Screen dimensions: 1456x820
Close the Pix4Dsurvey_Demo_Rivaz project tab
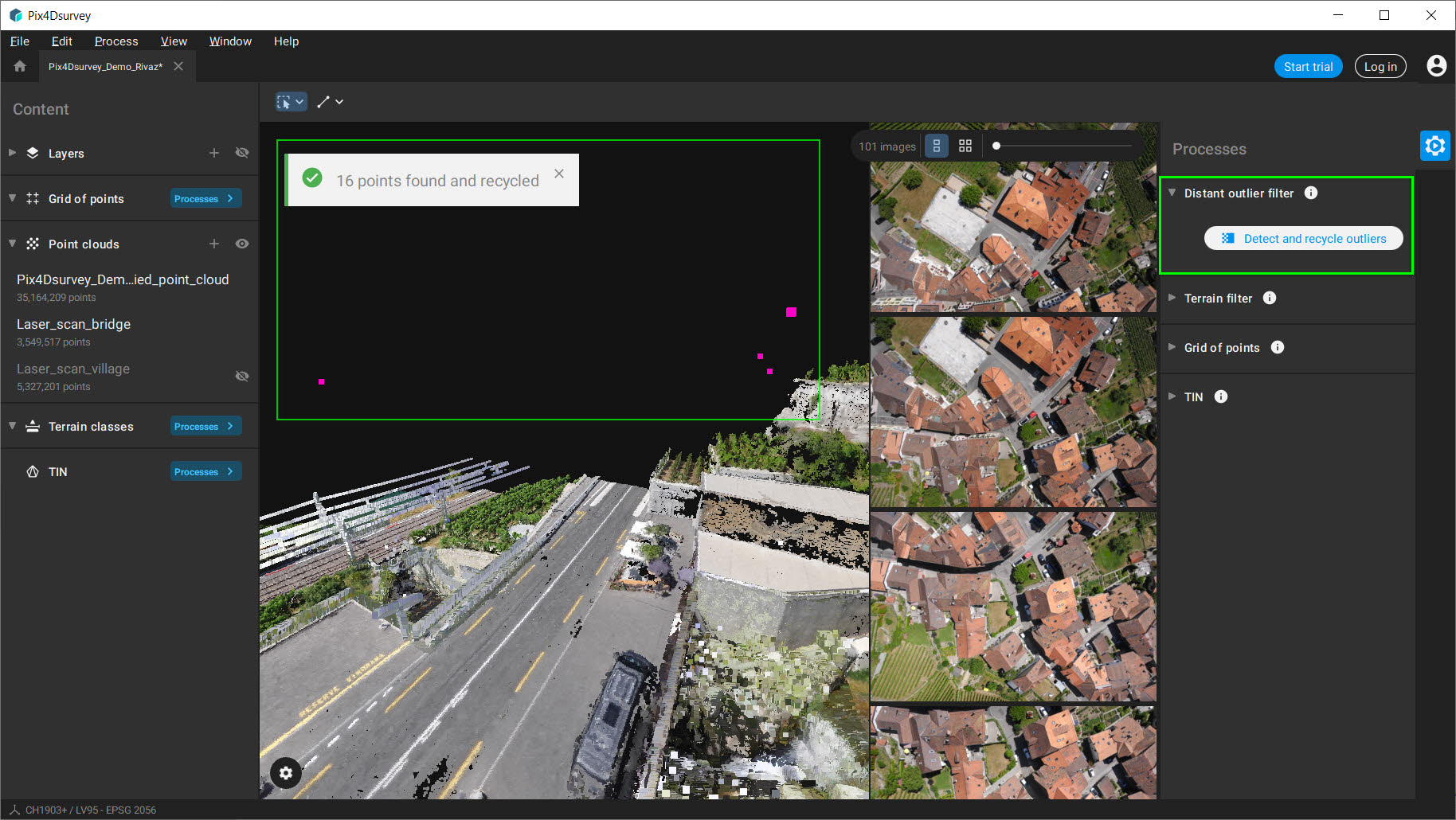click(x=178, y=66)
